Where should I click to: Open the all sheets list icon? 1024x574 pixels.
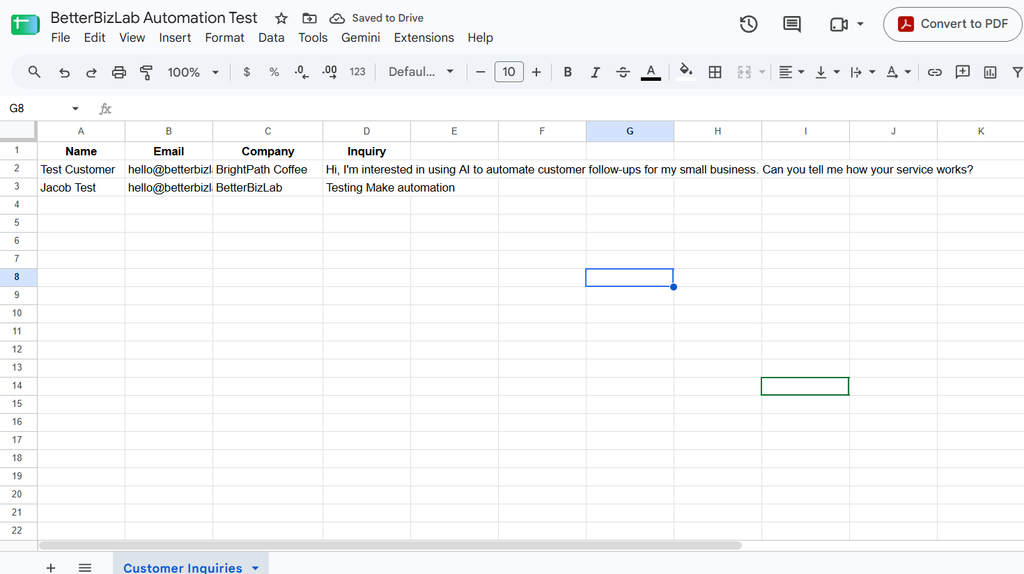tap(85, 567)
